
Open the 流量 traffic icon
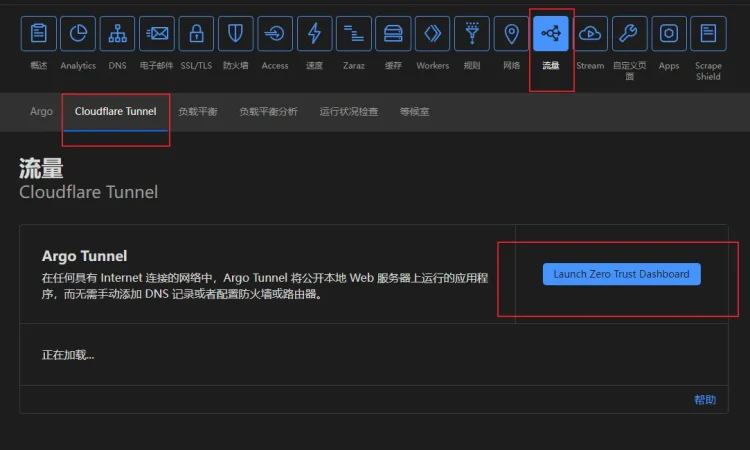(551, 33)
